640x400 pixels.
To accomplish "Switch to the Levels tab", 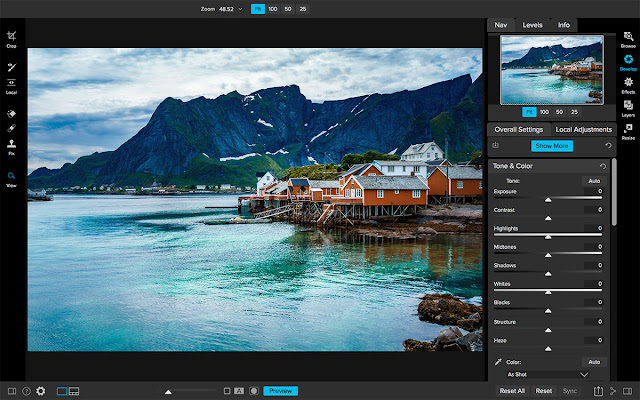I will point(533,24).
